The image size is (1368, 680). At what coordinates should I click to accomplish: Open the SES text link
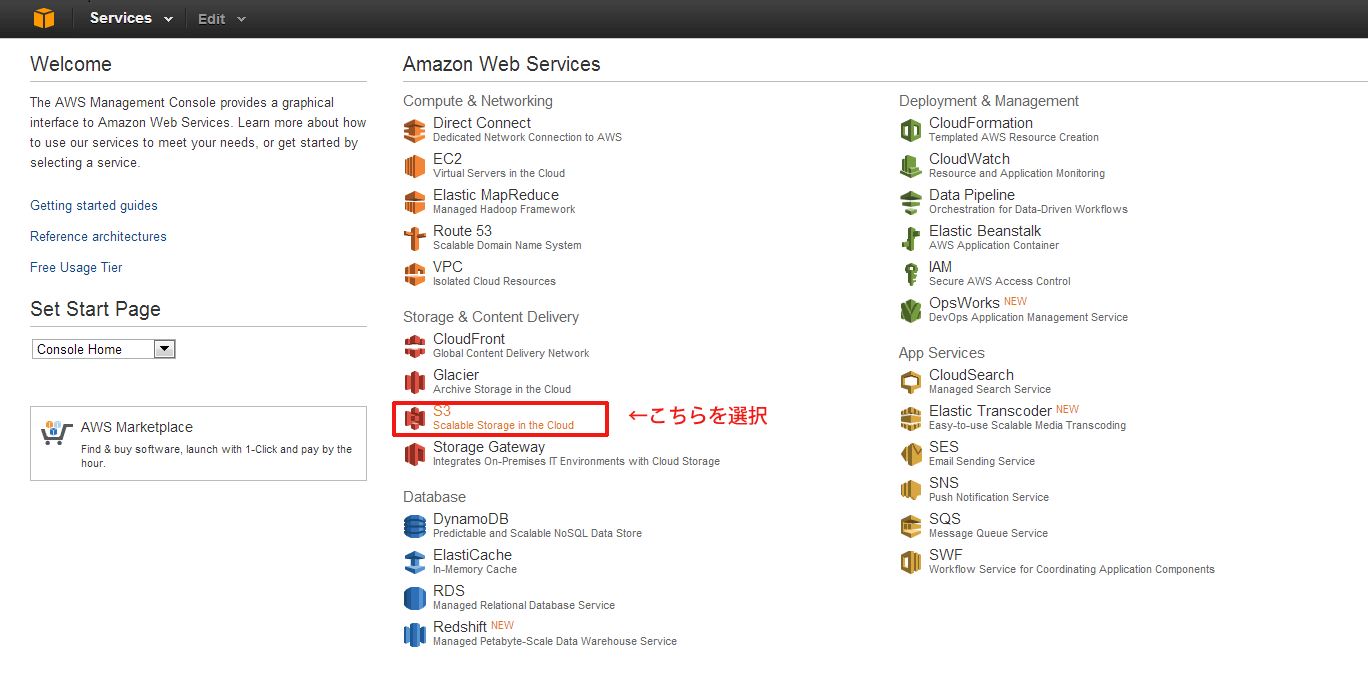[x=944, y=447]
